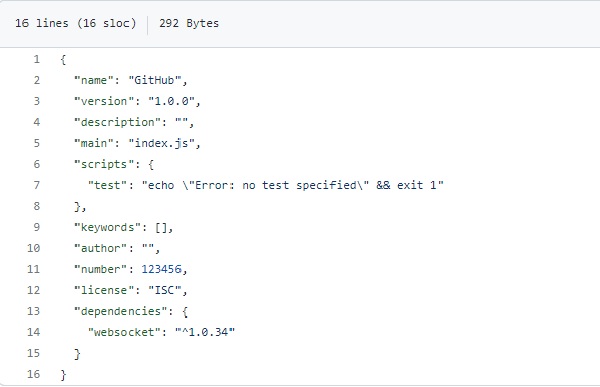Click the "1.0.0" version value
Image resolution: width=600 pixels, height=387 pixels.
[x=171, y=101]
